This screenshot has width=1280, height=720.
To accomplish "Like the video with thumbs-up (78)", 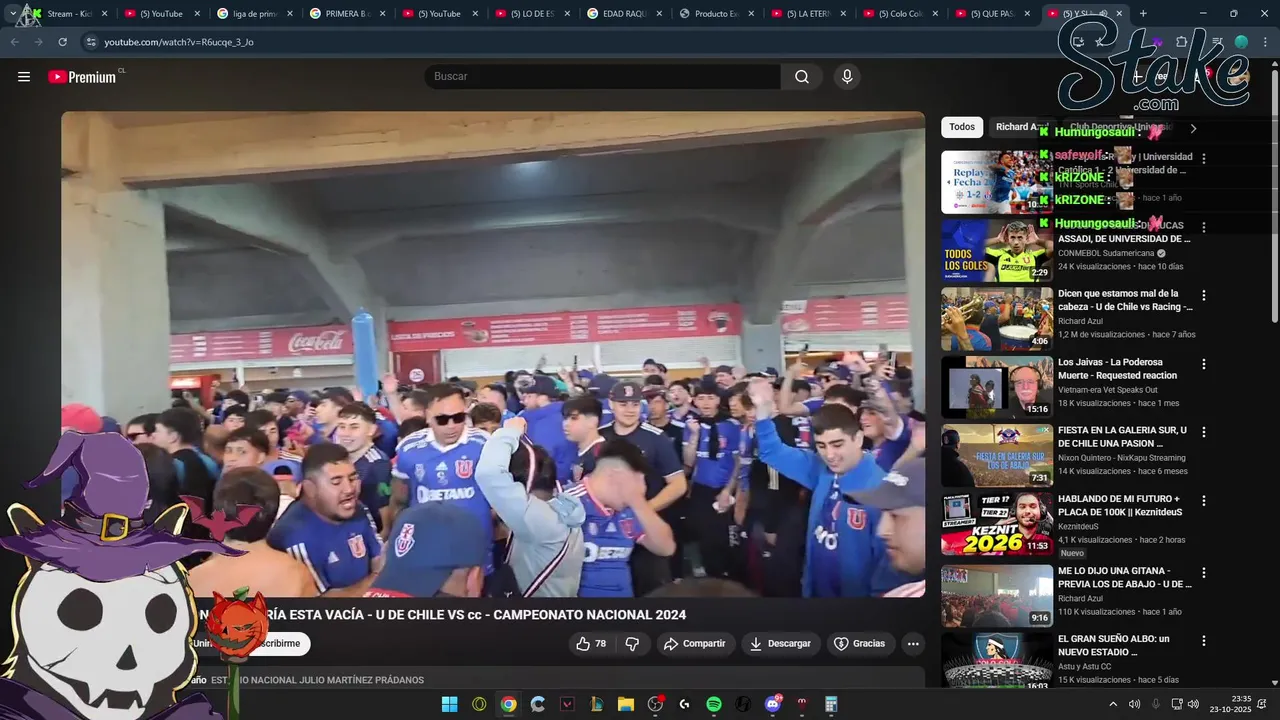I will 591,644.
